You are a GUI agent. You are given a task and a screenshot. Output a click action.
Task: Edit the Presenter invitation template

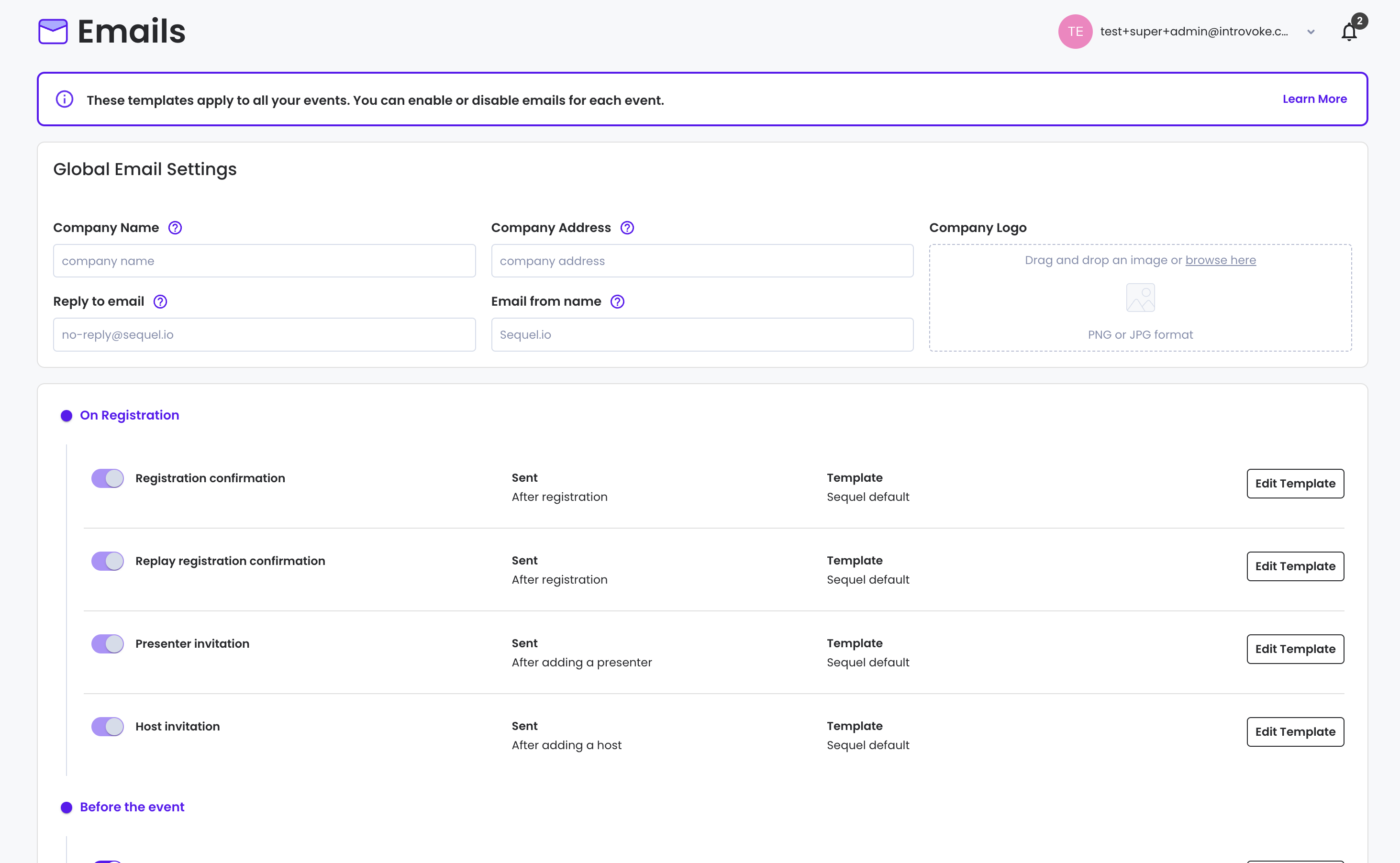click(x=1295, y=649)
